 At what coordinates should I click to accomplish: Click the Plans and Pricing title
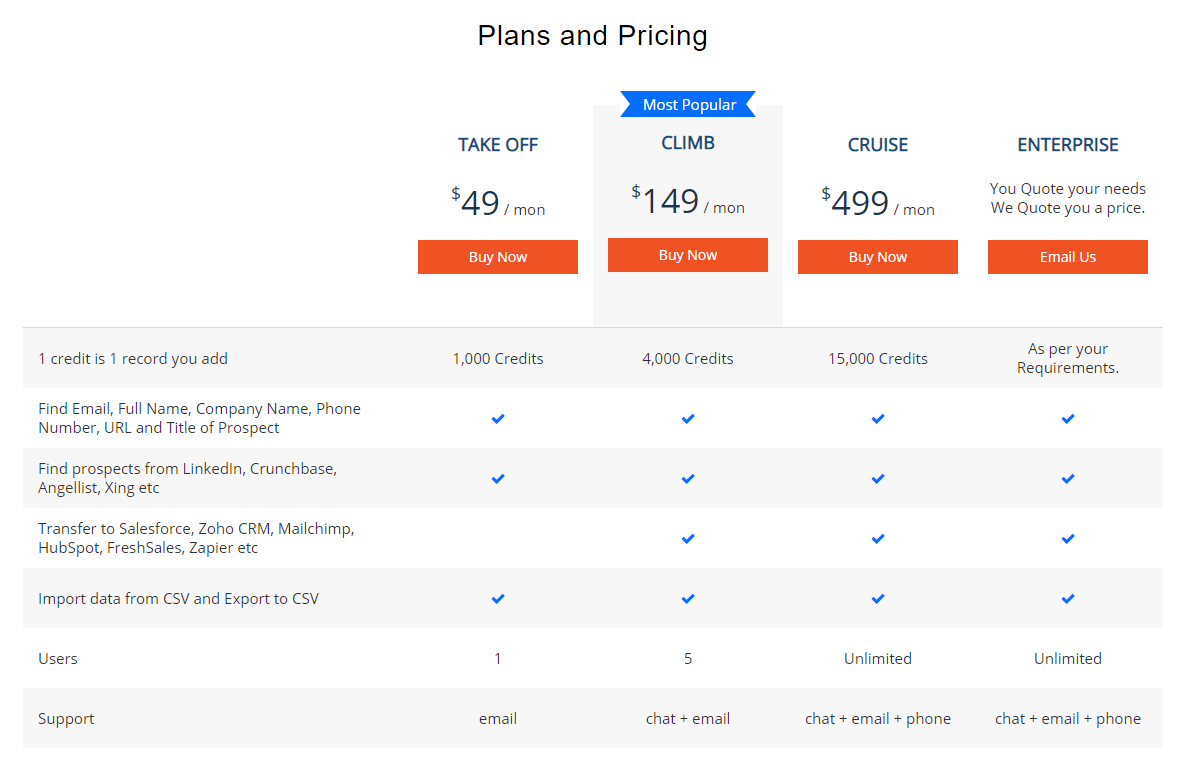coord(593,36)
